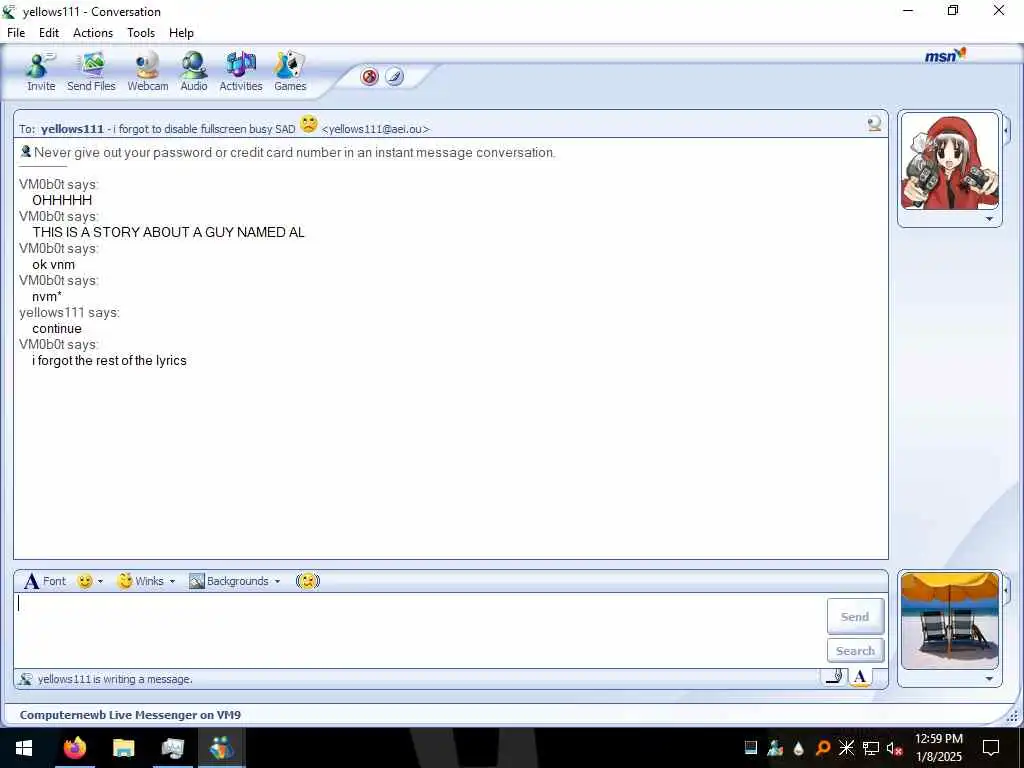The height and width of the screenshot is (768, 1024).
Task: Focus the message input box
Action: click(418, 630)
